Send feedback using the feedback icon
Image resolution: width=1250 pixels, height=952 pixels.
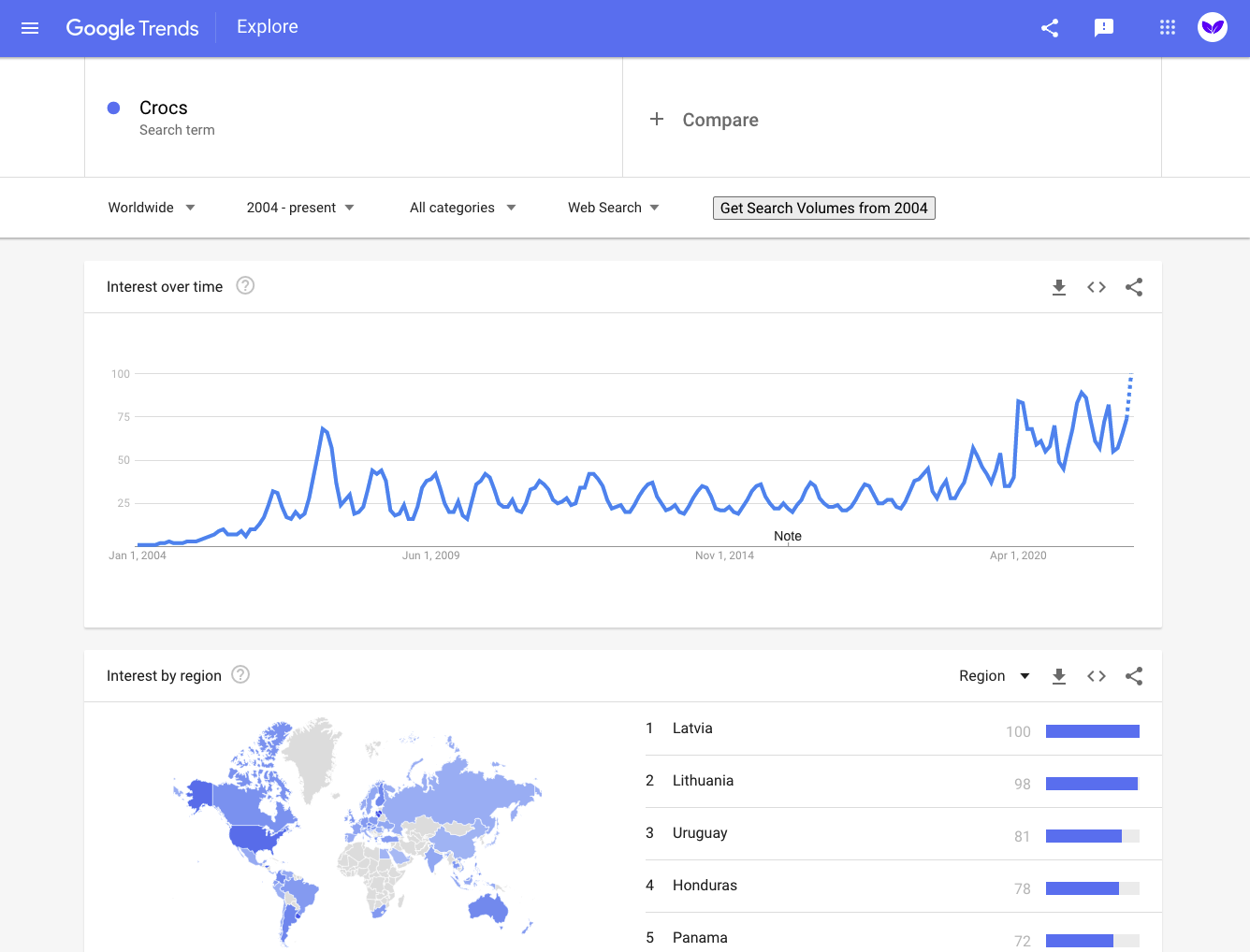1104,28
